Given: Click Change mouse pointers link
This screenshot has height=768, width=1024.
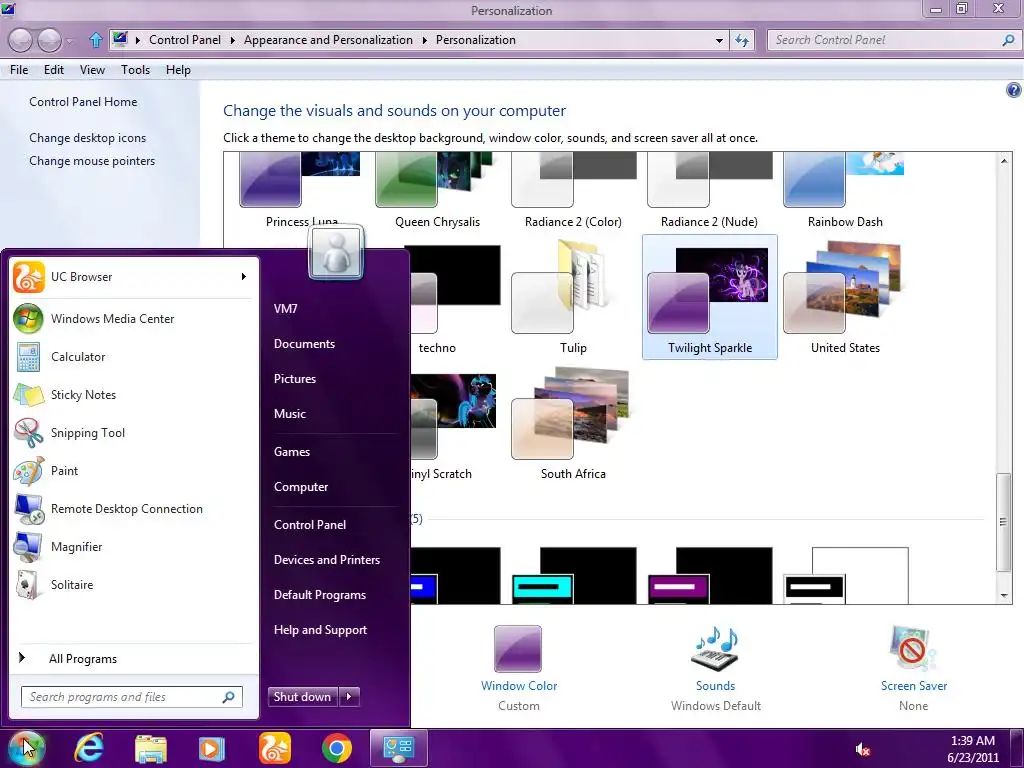Looking at the screenshot, I should 92,161.
